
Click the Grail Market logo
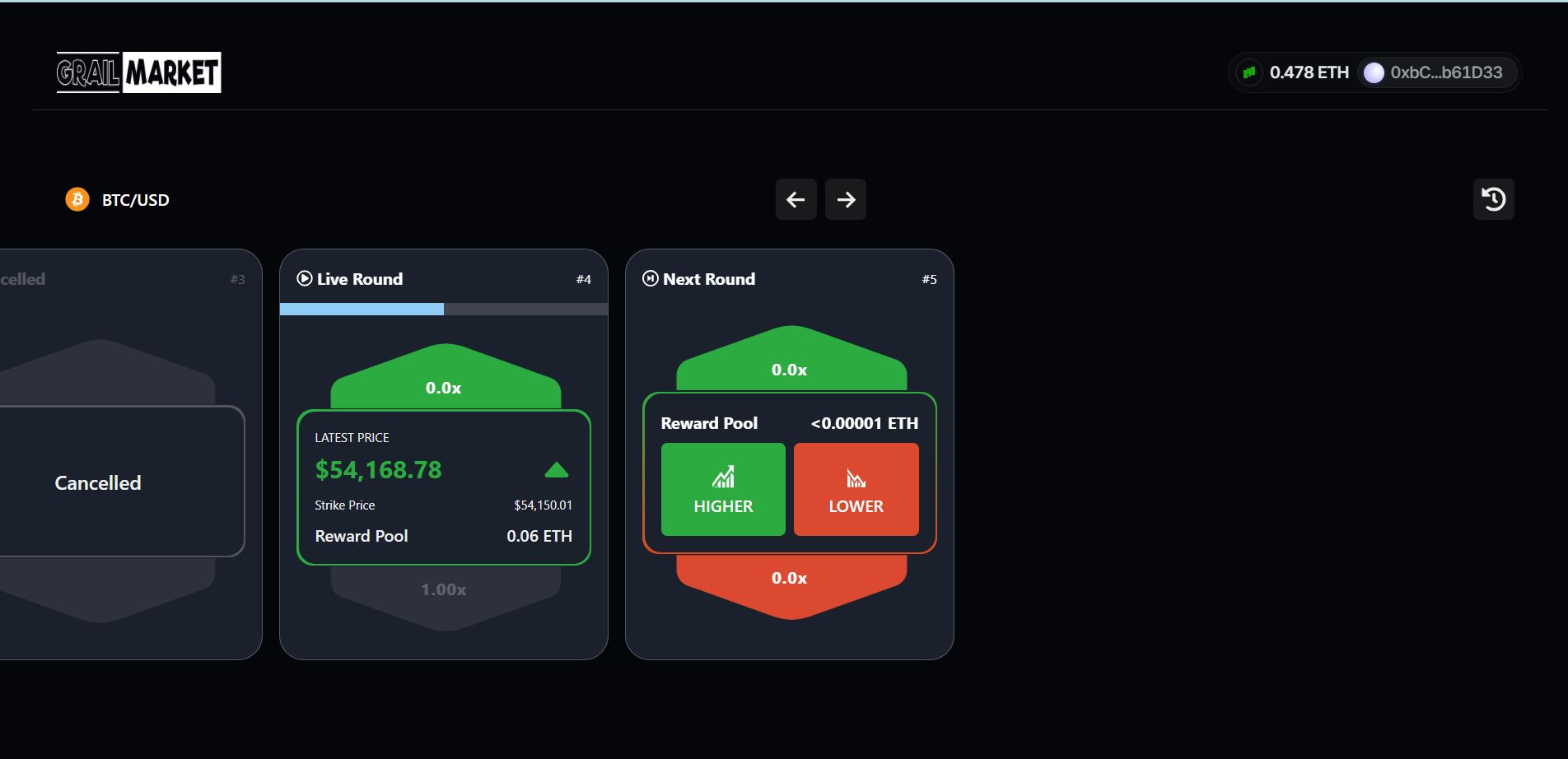point(138,72)
